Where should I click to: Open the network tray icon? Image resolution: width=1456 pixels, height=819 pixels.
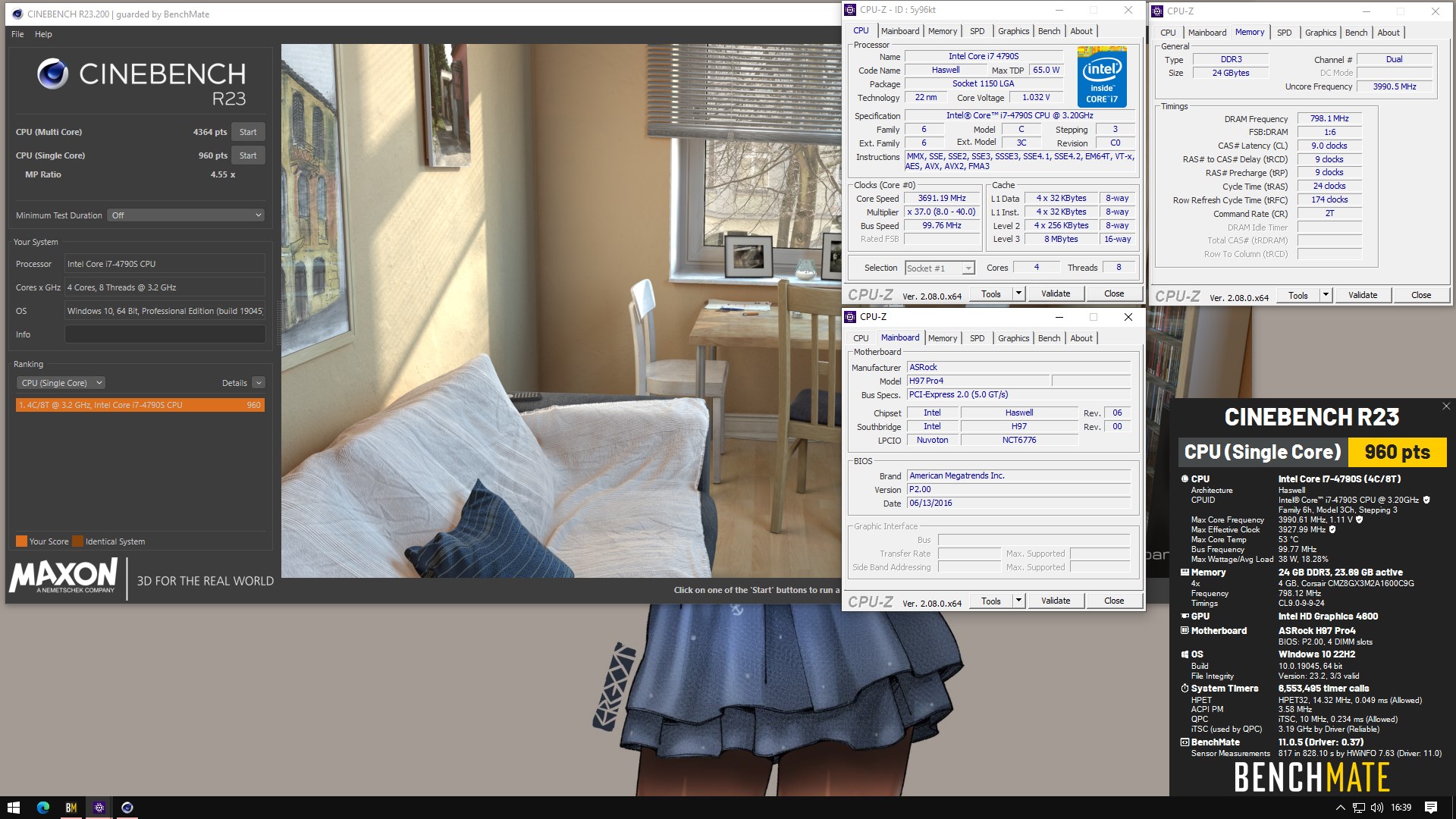click(1359, 808)
